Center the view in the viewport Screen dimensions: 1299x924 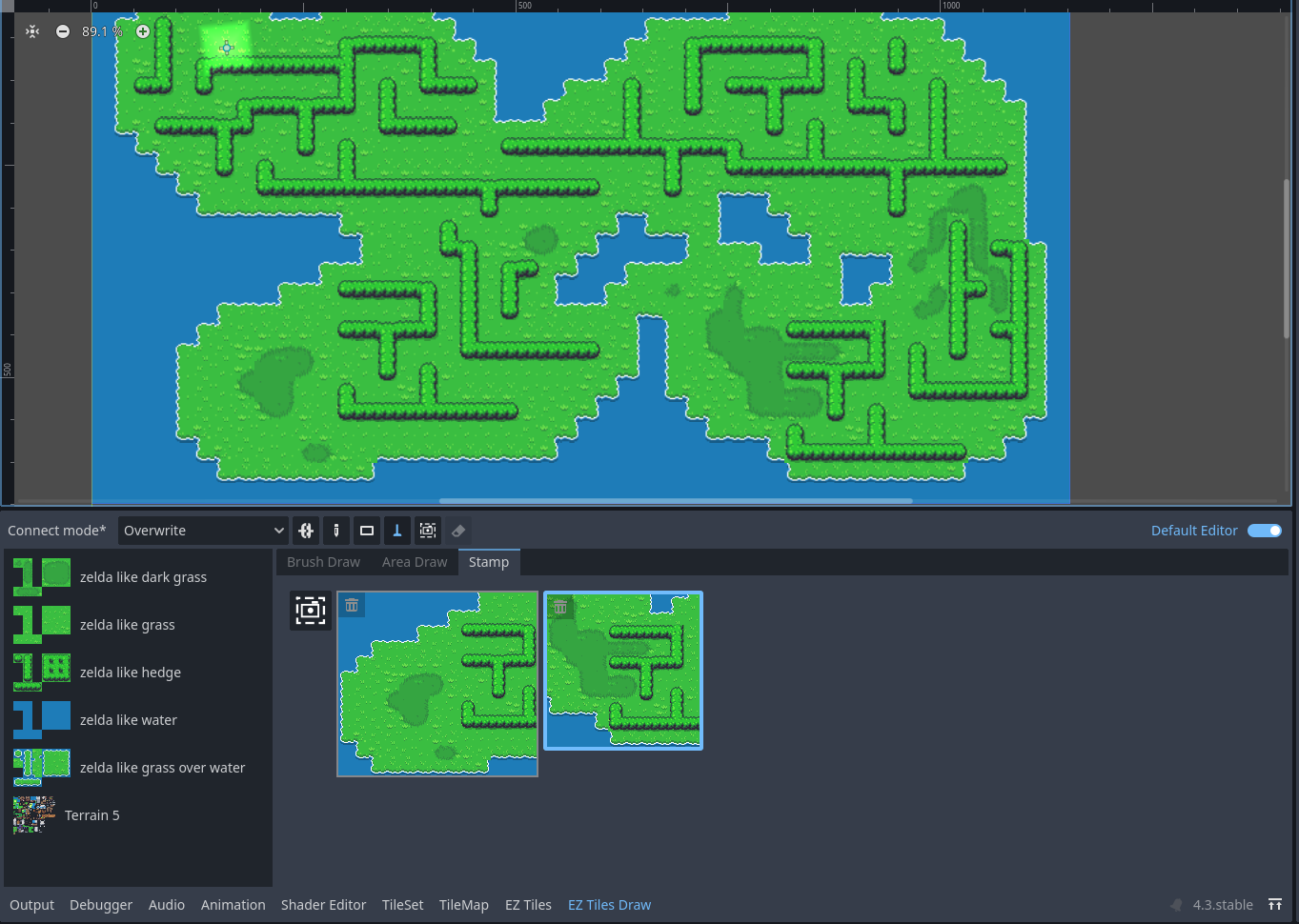click(32, 31)
